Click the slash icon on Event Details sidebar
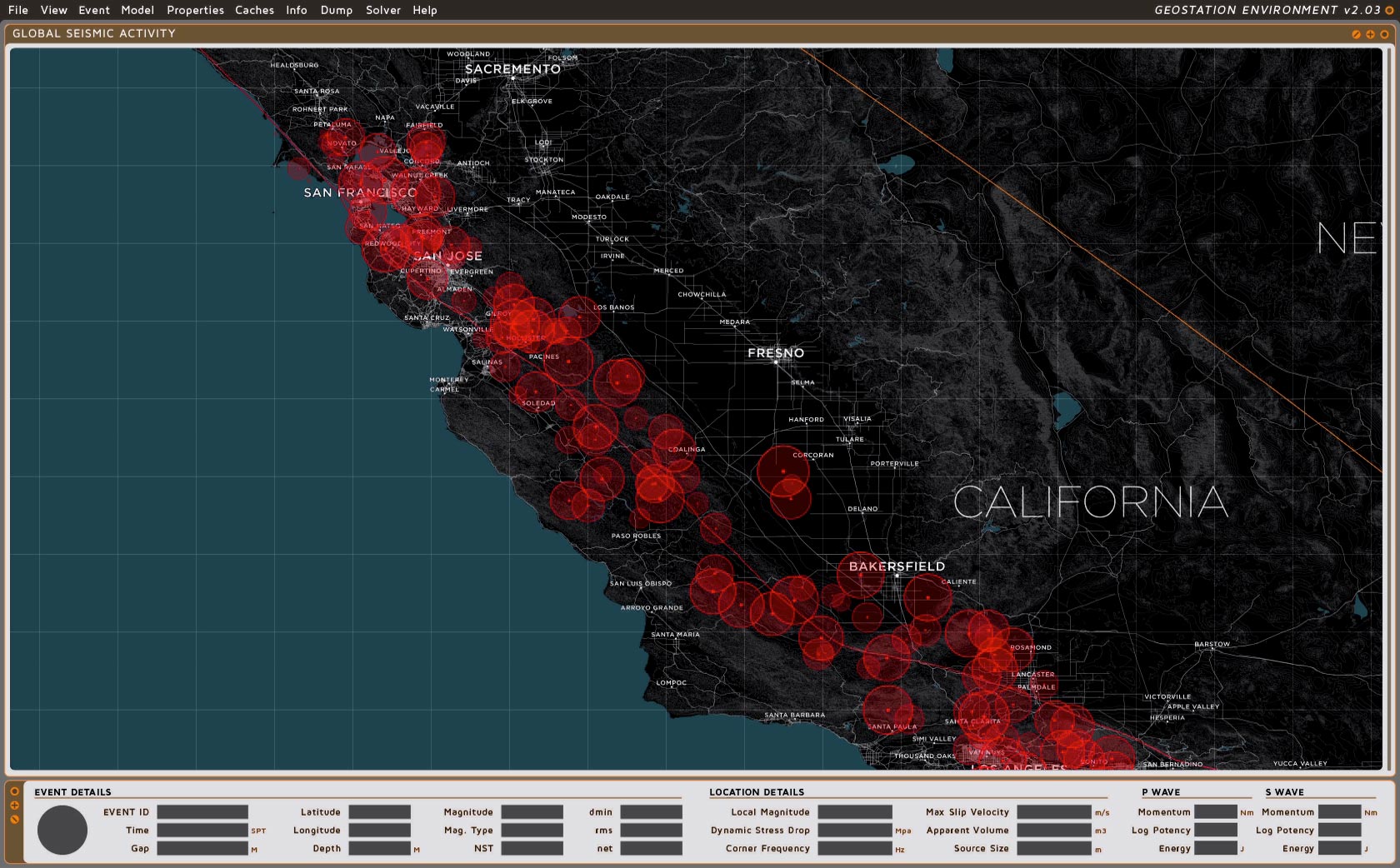This screenshot has height=868, width=1400. point(14,820)
